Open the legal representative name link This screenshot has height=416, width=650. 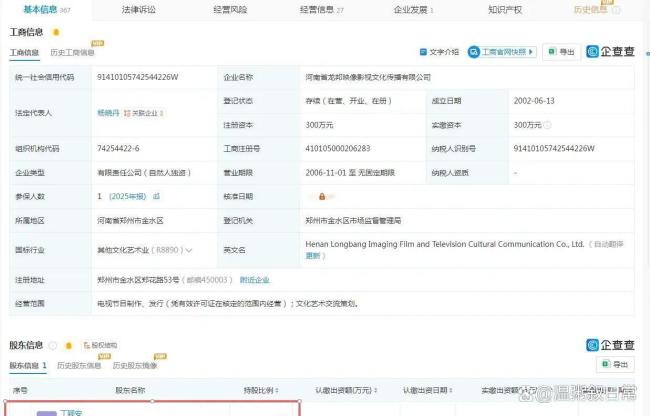(x=108, y=113)
